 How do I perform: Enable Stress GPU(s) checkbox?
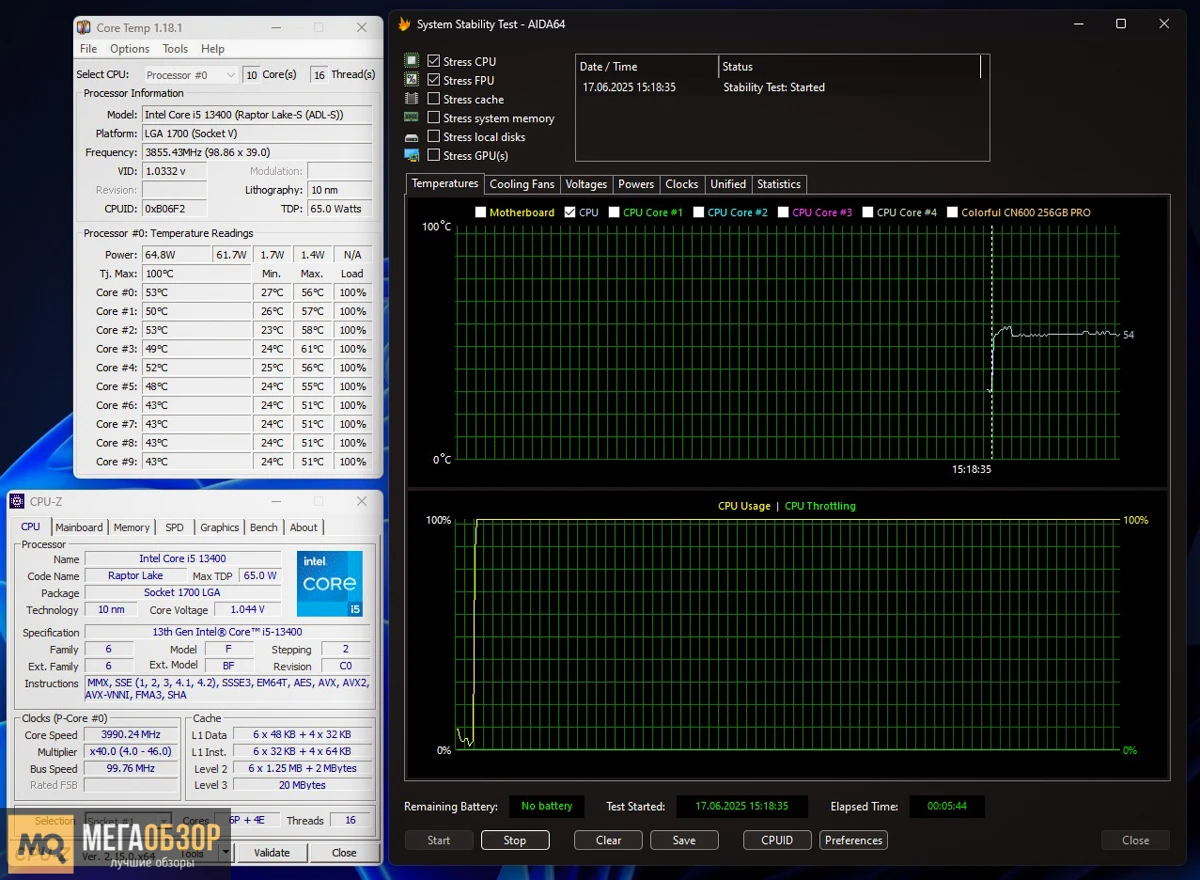[x=433, y=156]
